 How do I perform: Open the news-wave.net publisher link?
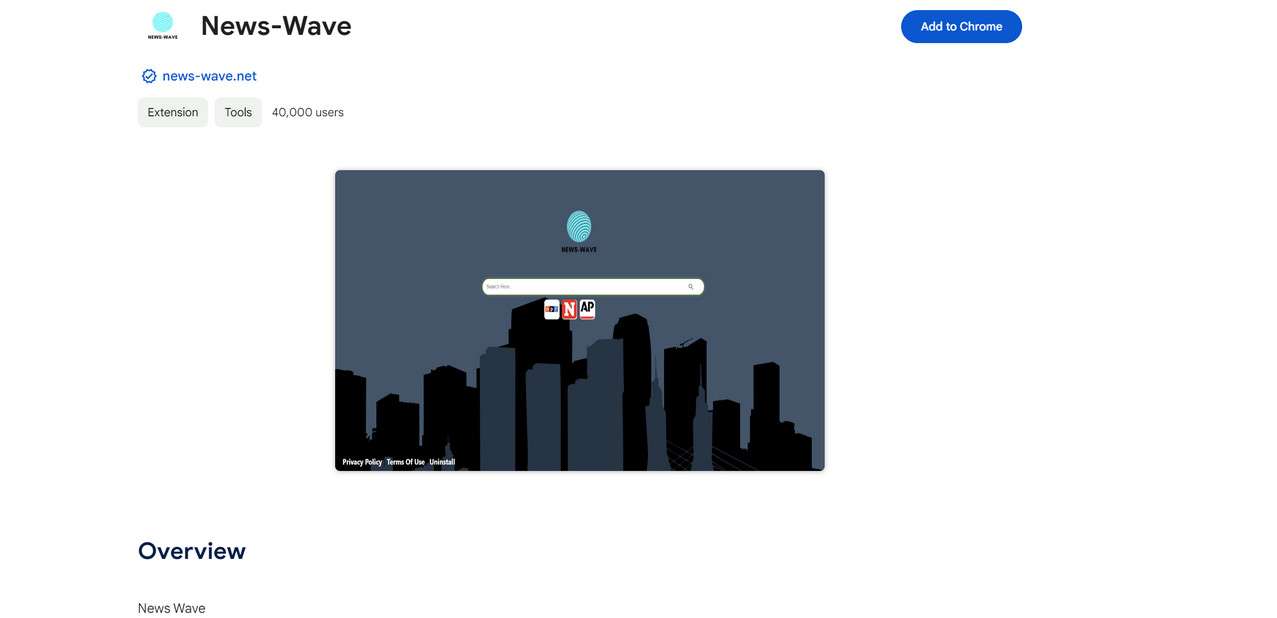pyautogui.click(x=209, y=76)
